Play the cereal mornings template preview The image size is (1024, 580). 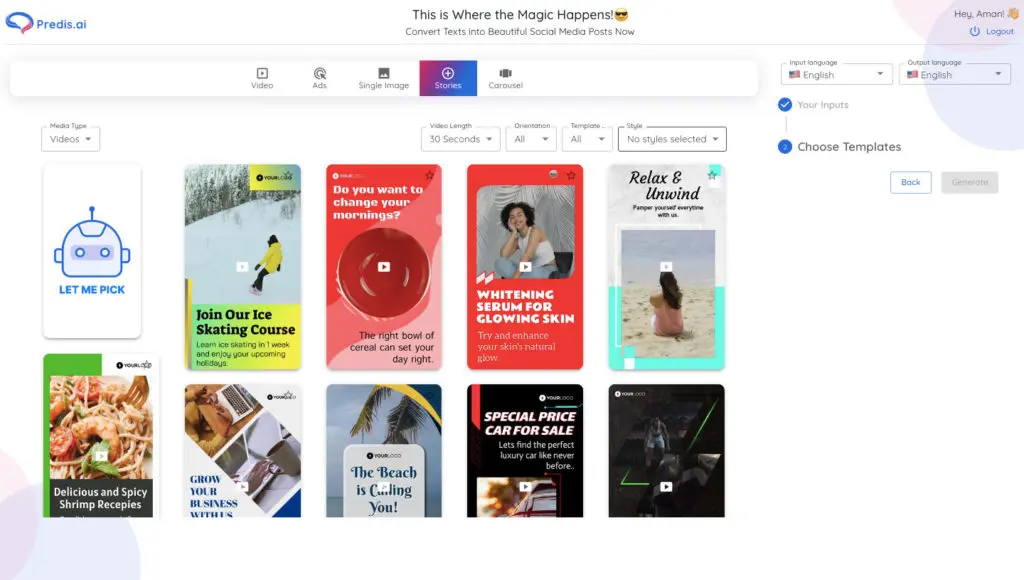384,266
